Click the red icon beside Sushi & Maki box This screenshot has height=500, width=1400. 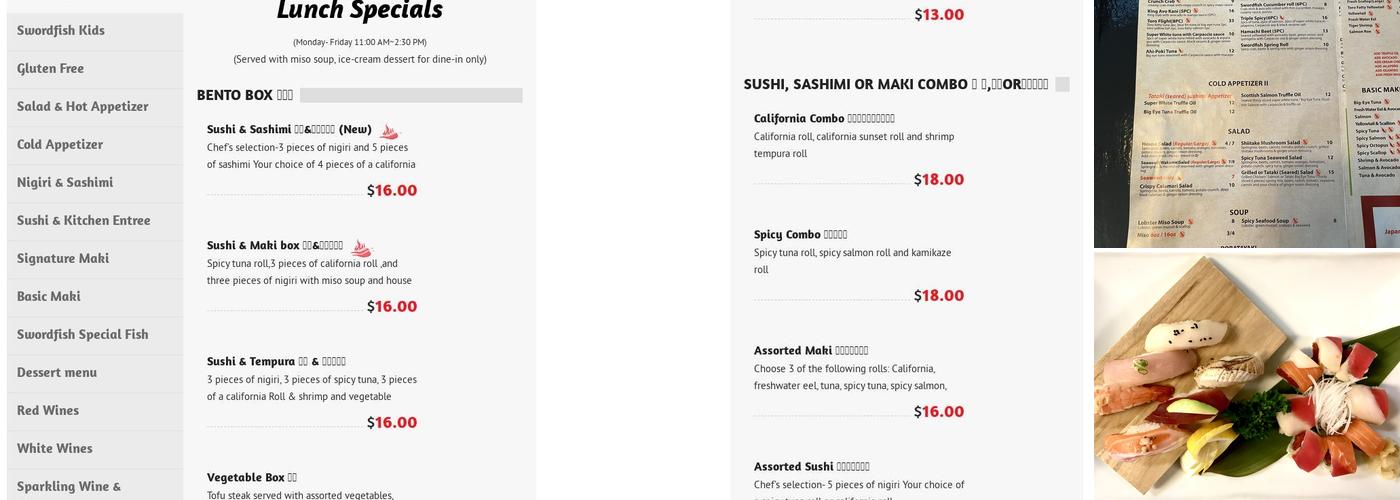point(361,248)
